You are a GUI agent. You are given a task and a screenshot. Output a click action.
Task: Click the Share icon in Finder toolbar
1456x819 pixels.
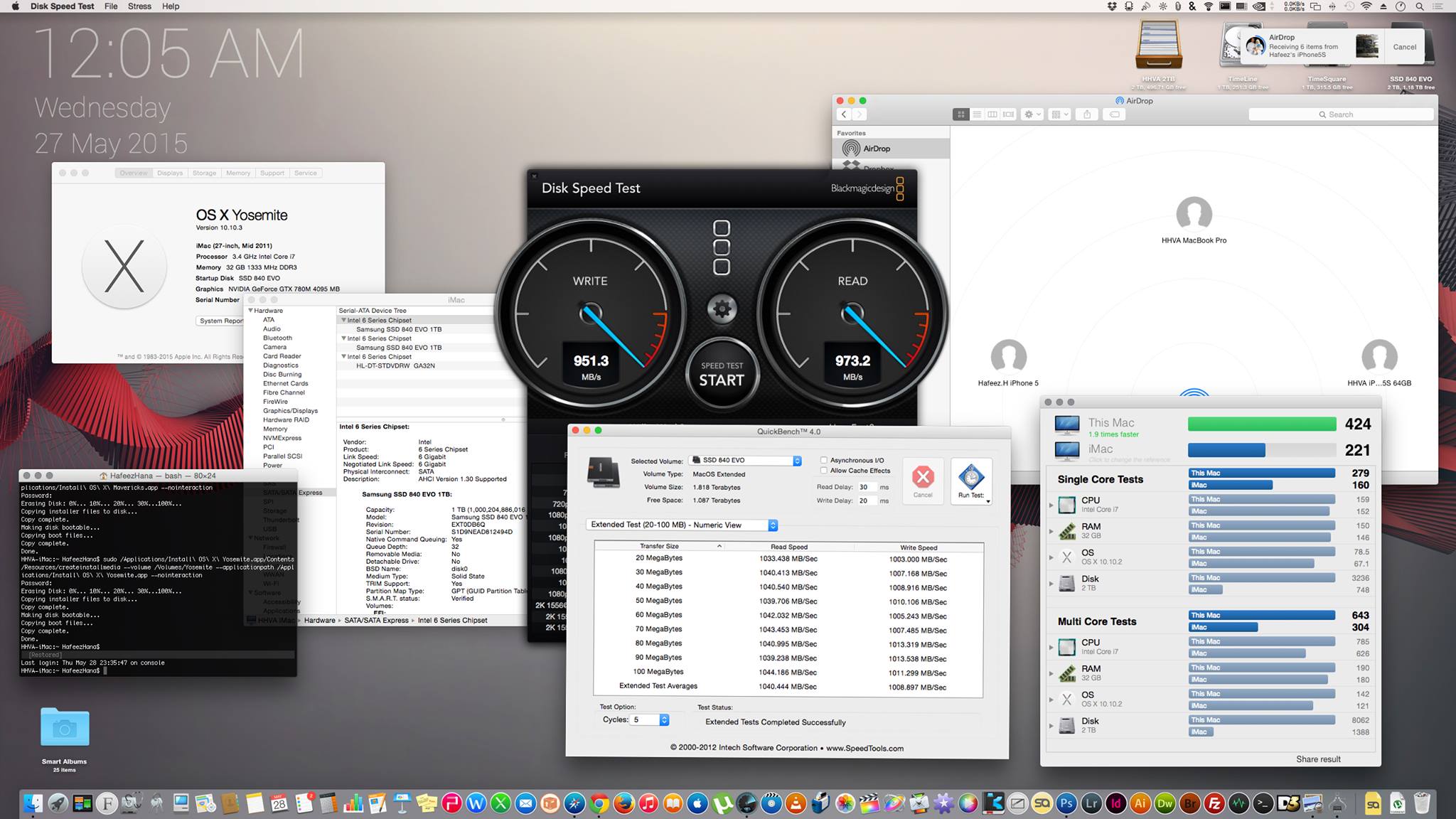pyautogui.click(x=1087, y=114)
